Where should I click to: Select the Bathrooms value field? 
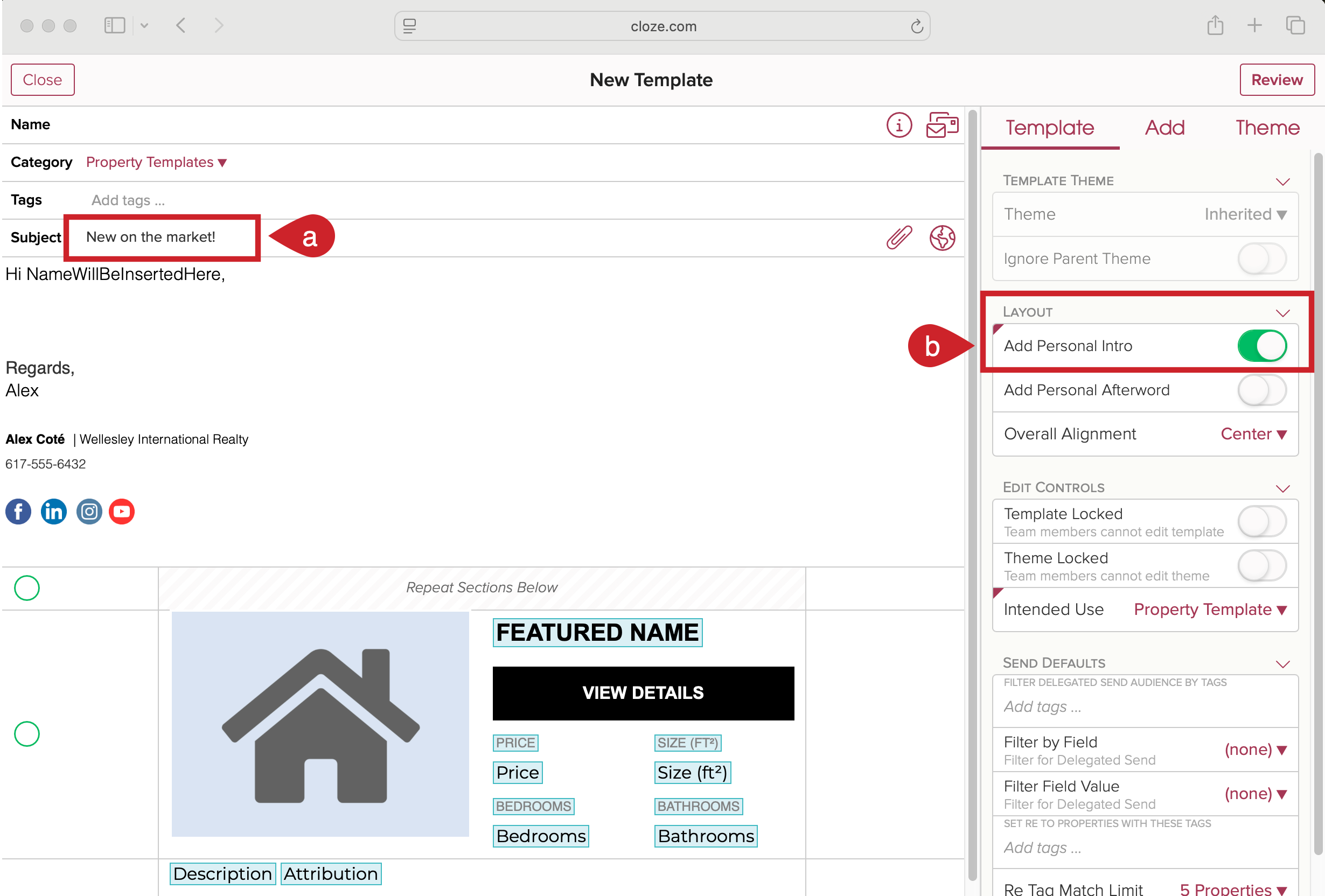point(705,836)
